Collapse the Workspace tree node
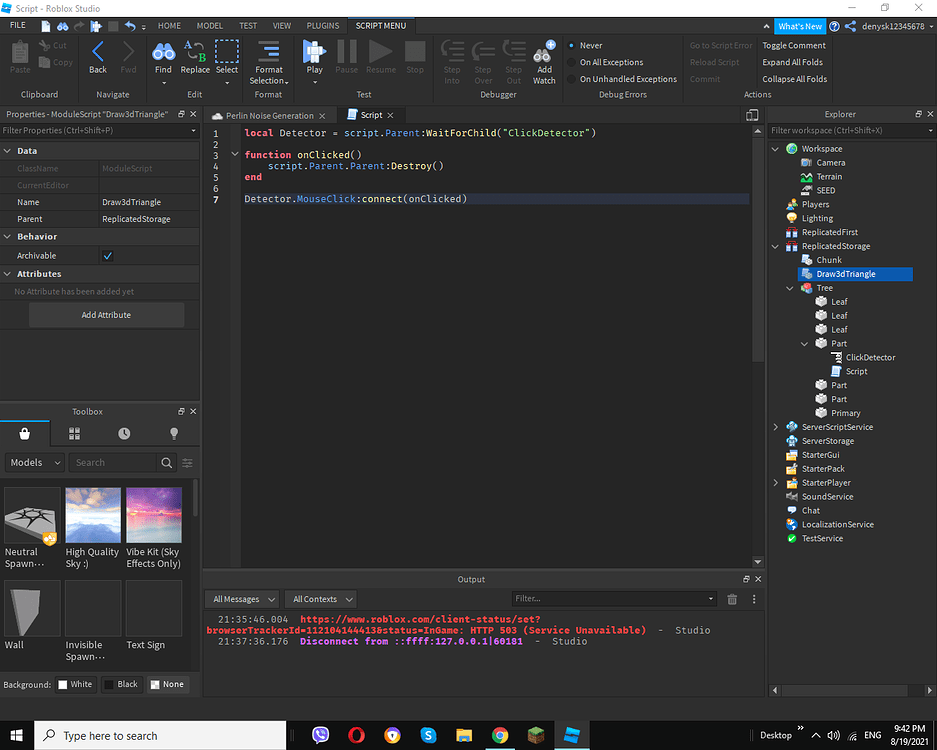The image size is (937, 750). point(776,149)
